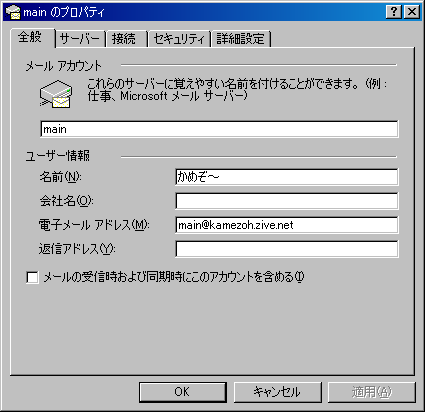Click the 適用 button
425x412 pixels.
[372, 392]
